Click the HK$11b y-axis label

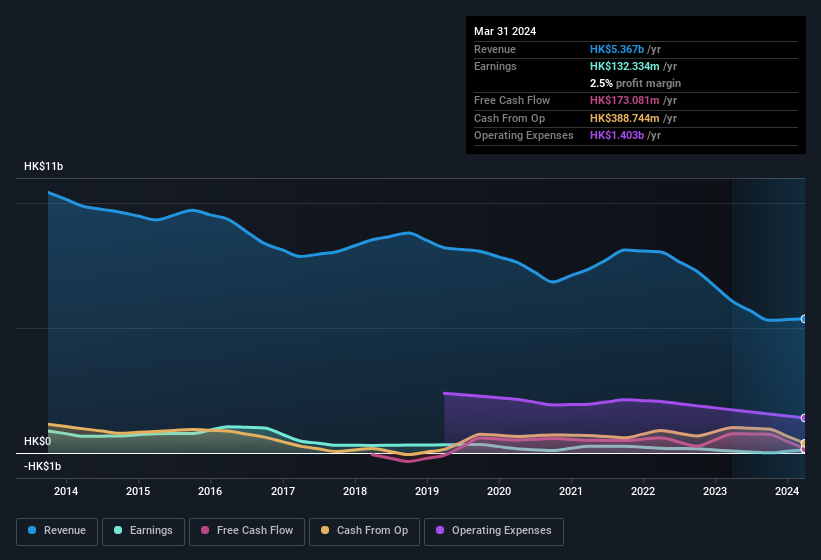pyautogui.click(x=43, y=166)
